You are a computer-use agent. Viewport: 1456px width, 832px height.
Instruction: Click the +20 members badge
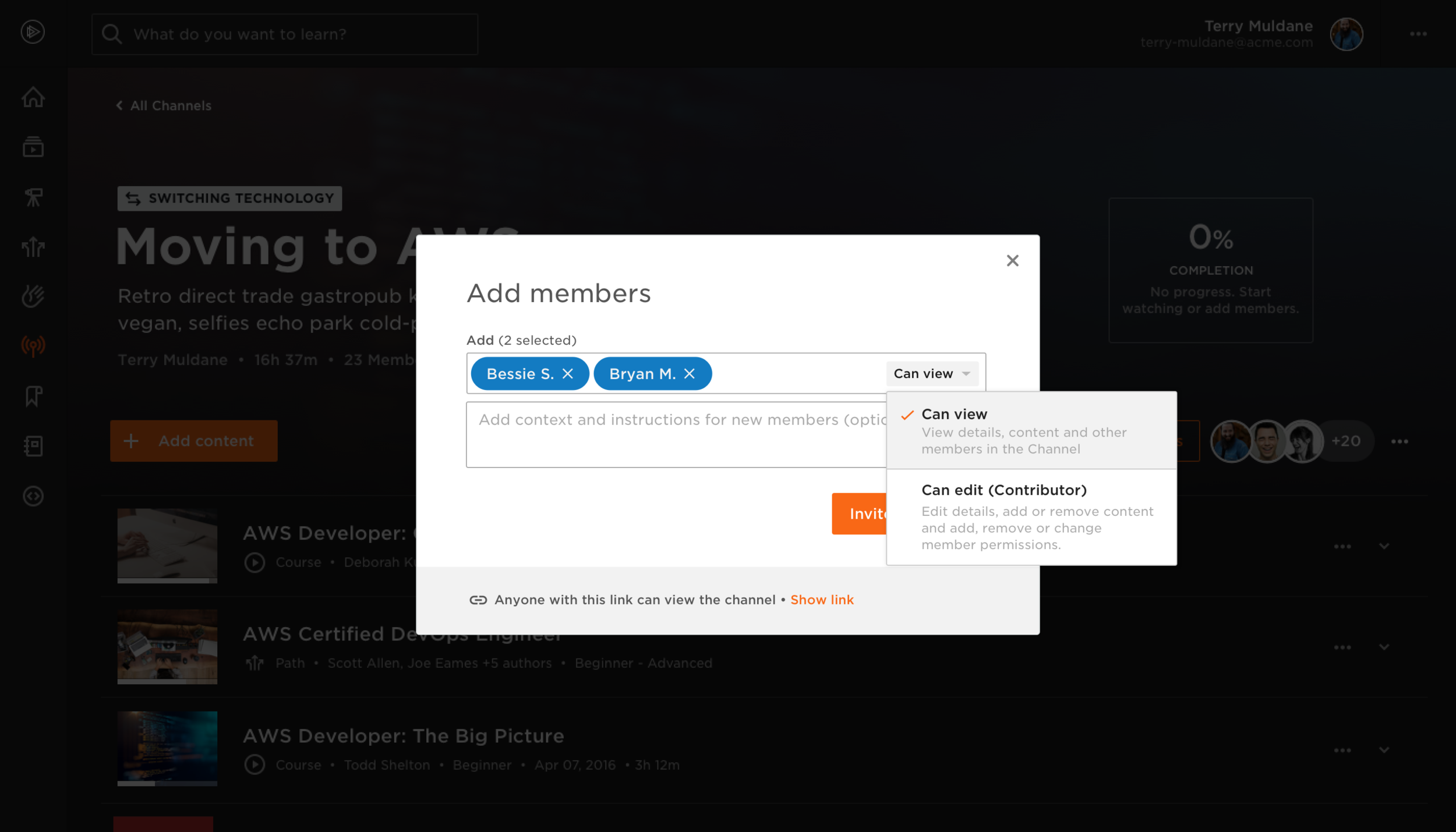[1346, 441]
